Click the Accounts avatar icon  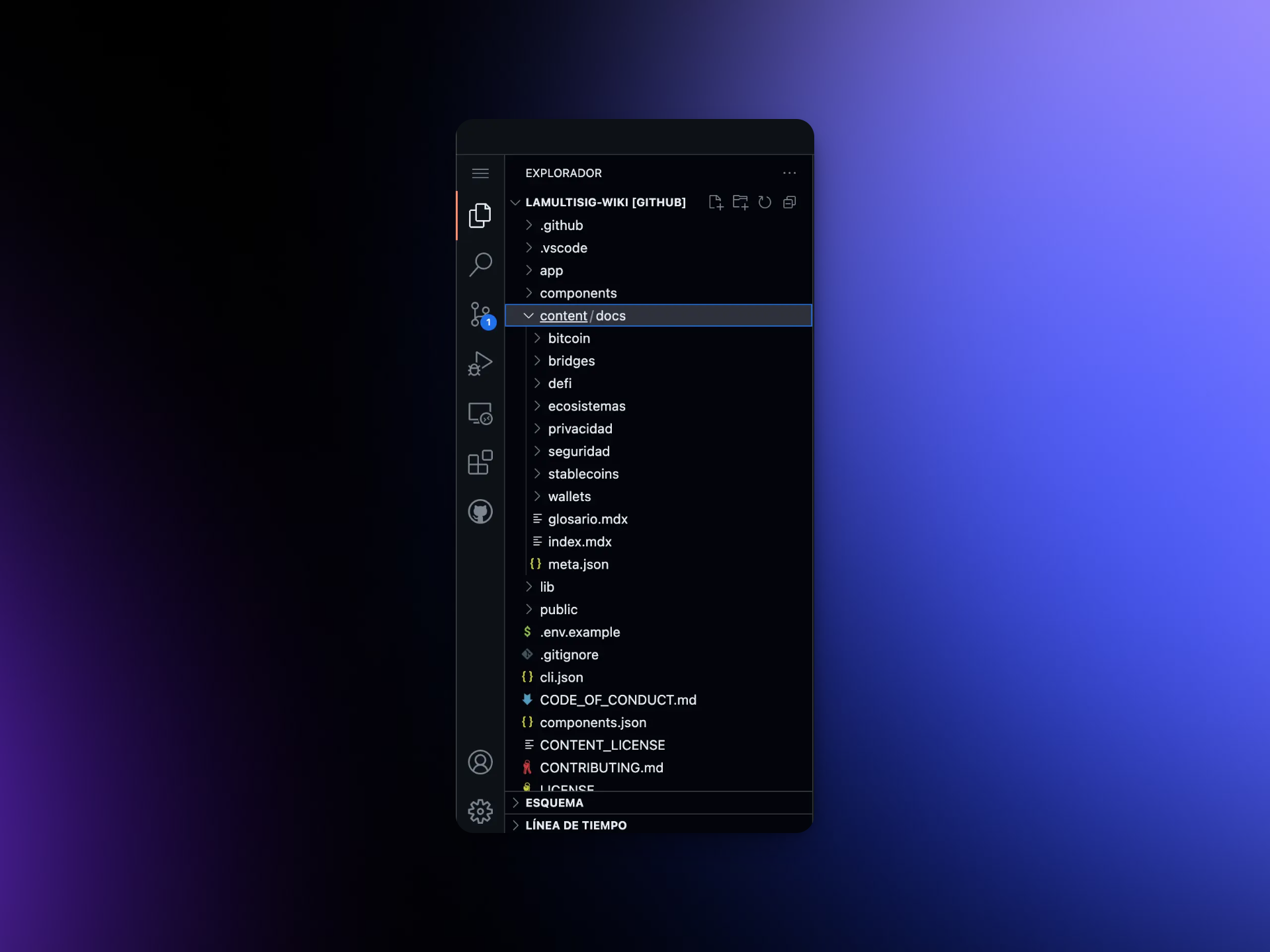click(480, 762)
